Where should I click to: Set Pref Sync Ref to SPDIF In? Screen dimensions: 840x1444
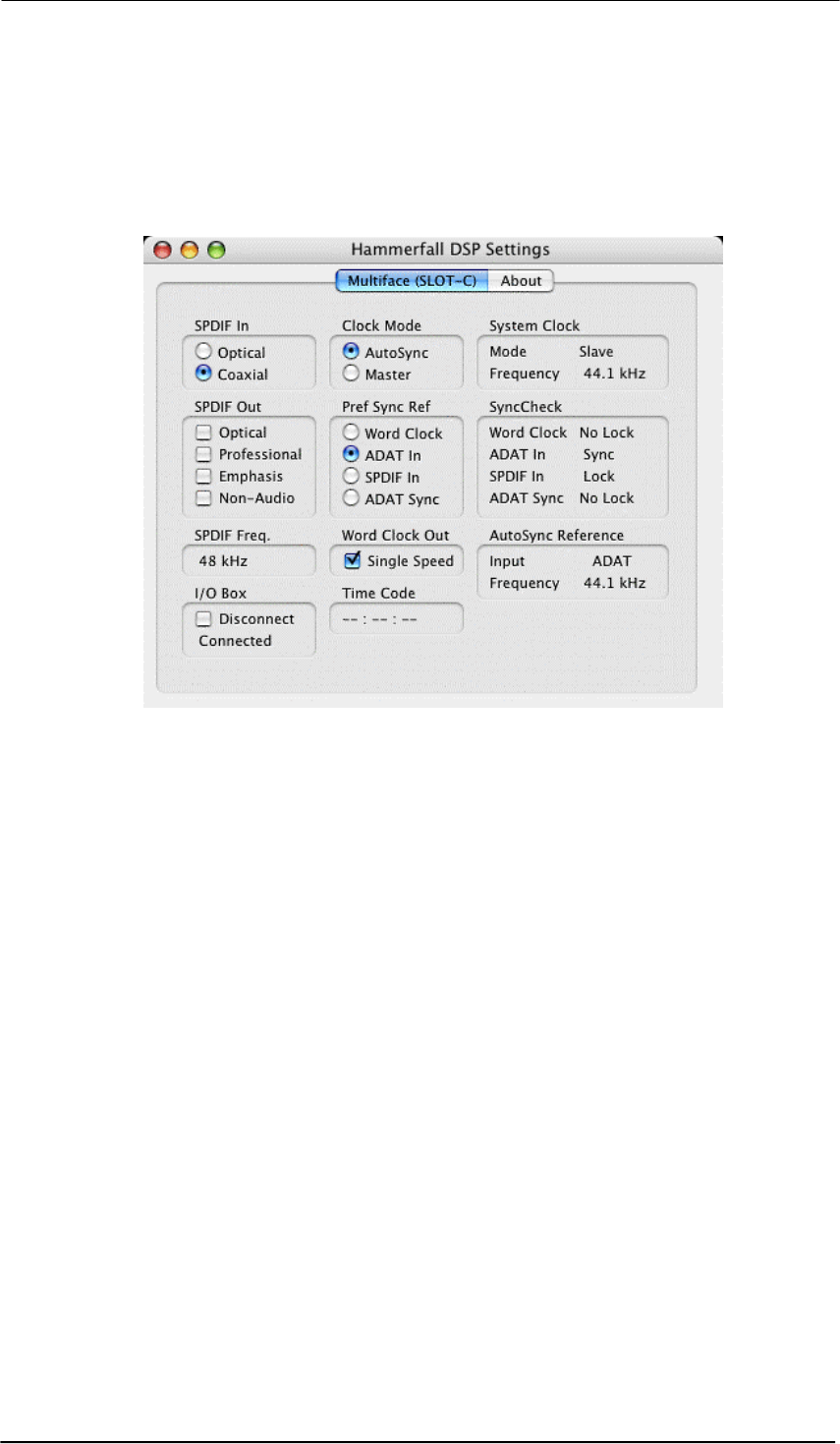tap(351, 477)
